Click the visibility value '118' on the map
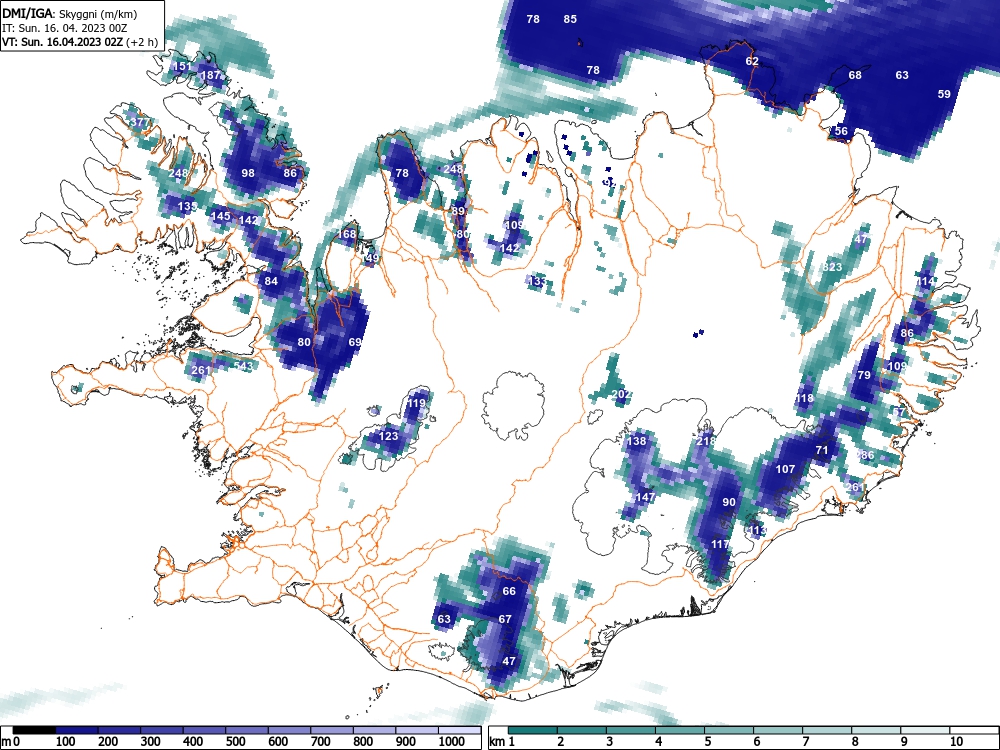This screenshot has width=1000, height=750. (x=804, y=399)
